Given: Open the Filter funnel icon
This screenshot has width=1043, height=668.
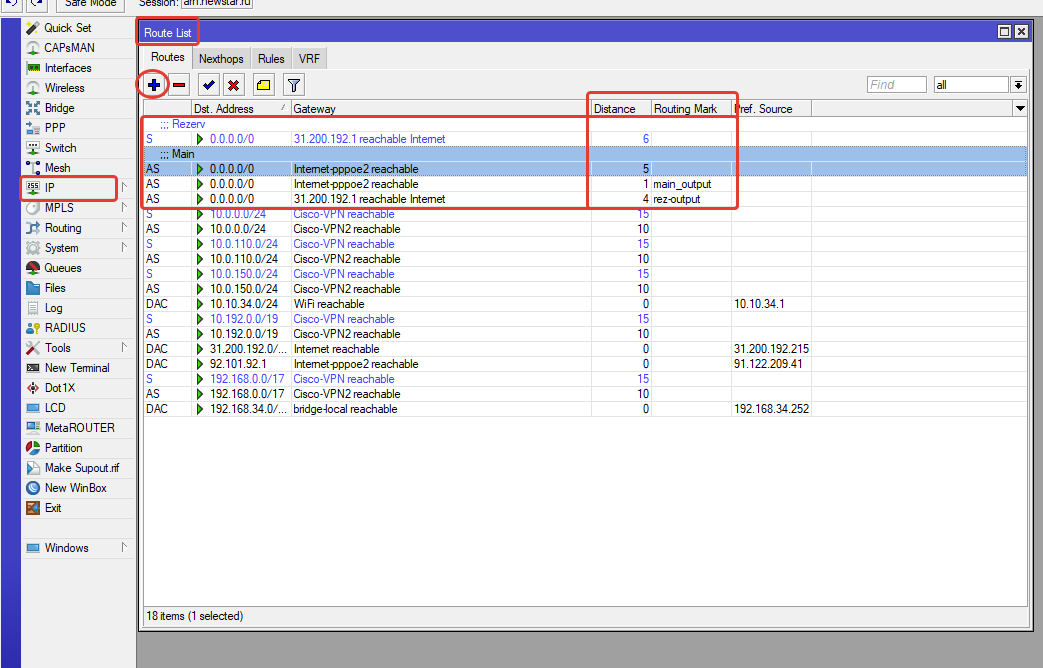Looking at the screenshot, I should pyautogui.click(x=293, y=85).
